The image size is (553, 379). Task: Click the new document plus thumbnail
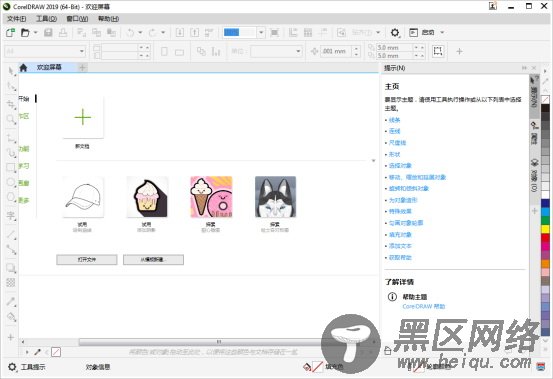point(83,117)
